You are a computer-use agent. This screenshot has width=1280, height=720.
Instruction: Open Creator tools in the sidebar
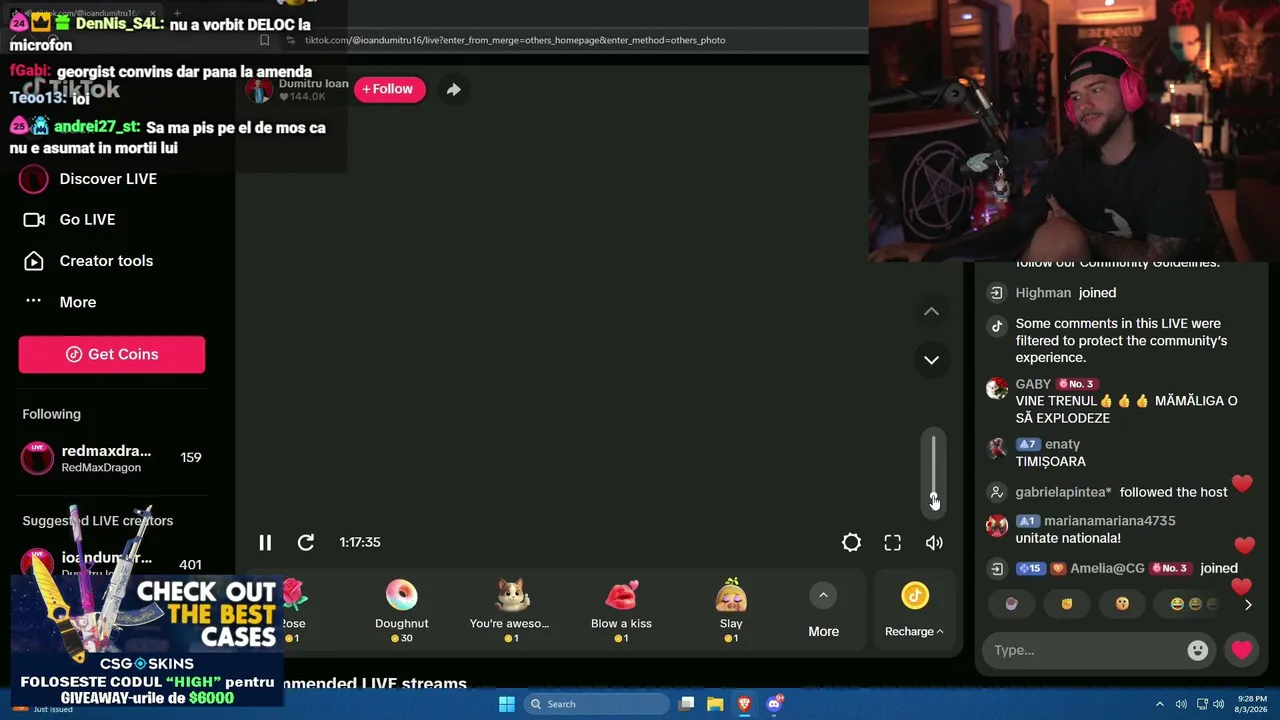(88, 261)
